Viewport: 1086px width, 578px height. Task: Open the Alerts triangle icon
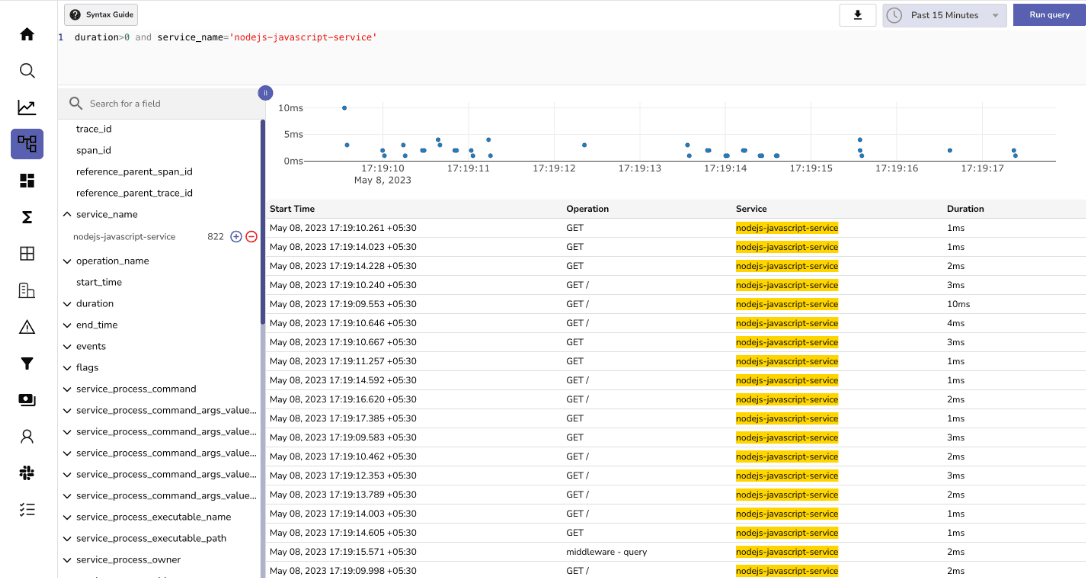[27, 327]
